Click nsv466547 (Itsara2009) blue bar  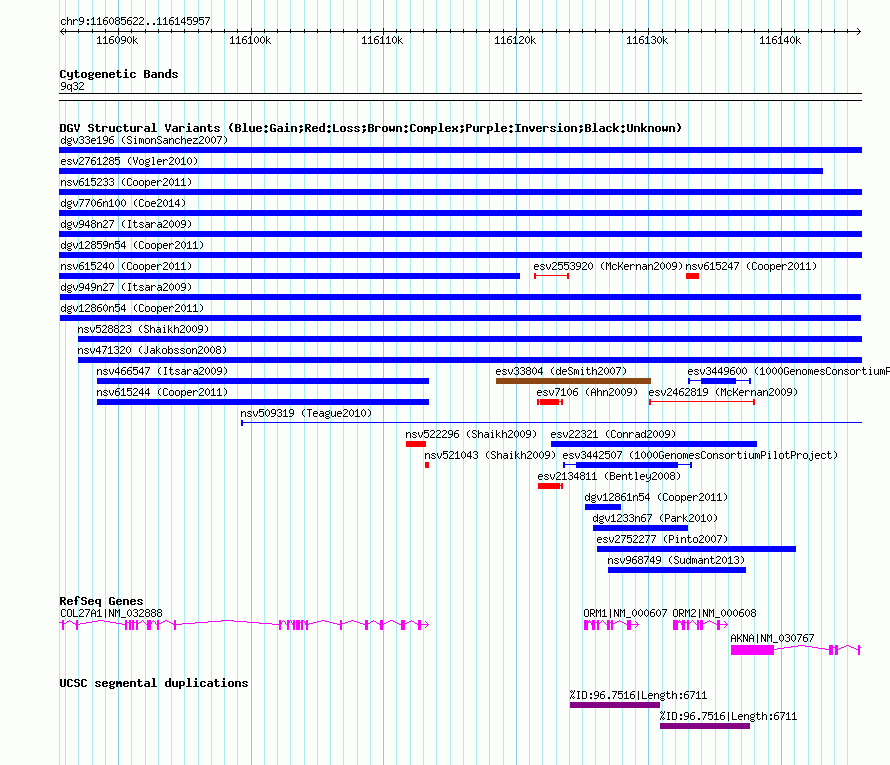point(263,381)
